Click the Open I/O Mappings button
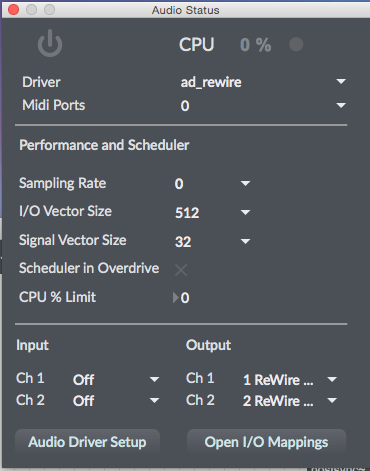This screenshot has height=471, width=370. (x=266, y=442)
